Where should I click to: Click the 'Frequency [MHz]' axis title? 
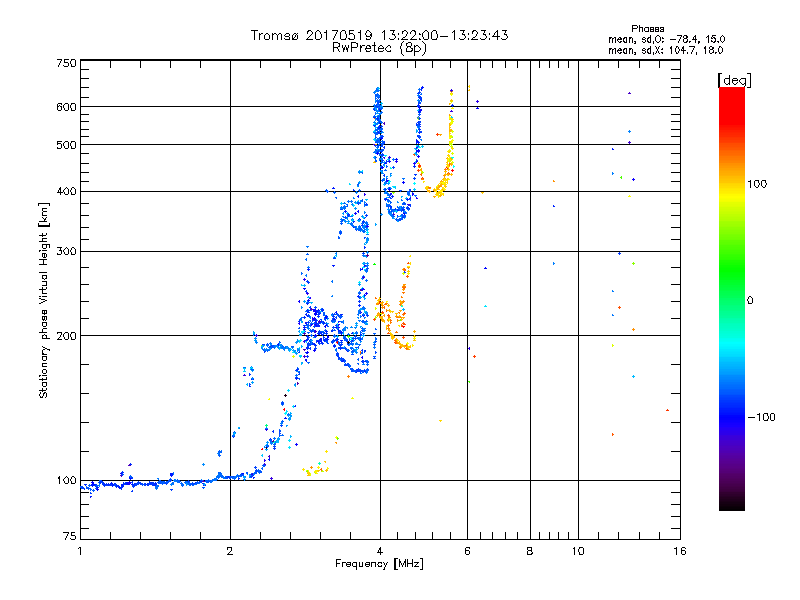pyautogui.click(x=379, y=564)
